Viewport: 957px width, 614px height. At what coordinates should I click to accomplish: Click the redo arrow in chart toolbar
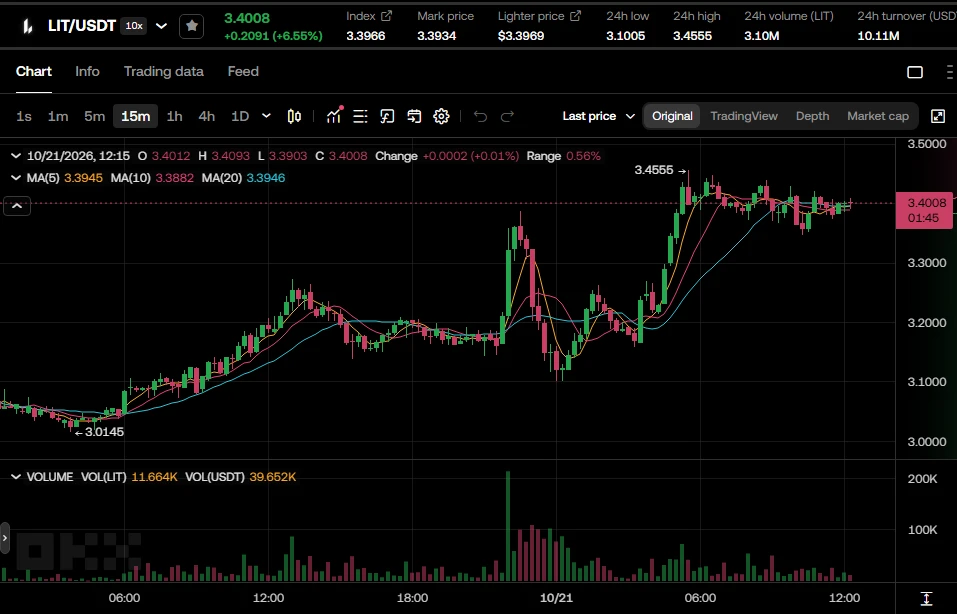pos(507,116)
